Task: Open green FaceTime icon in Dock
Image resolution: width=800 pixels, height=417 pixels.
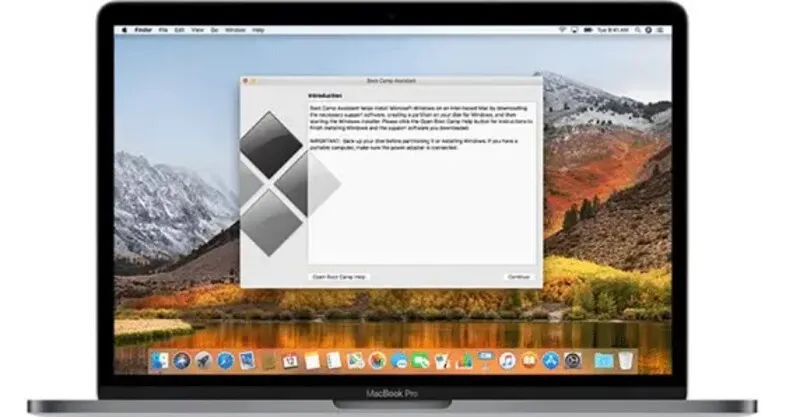Action: 420,361
